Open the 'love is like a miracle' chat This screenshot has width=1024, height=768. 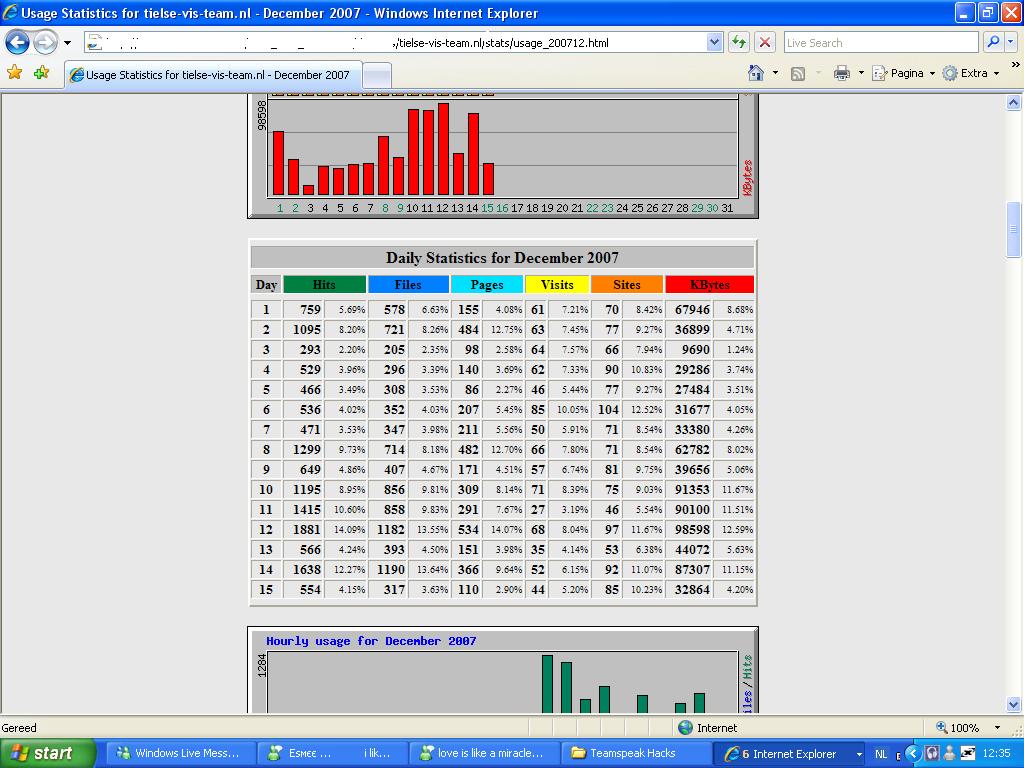[484, 754]
